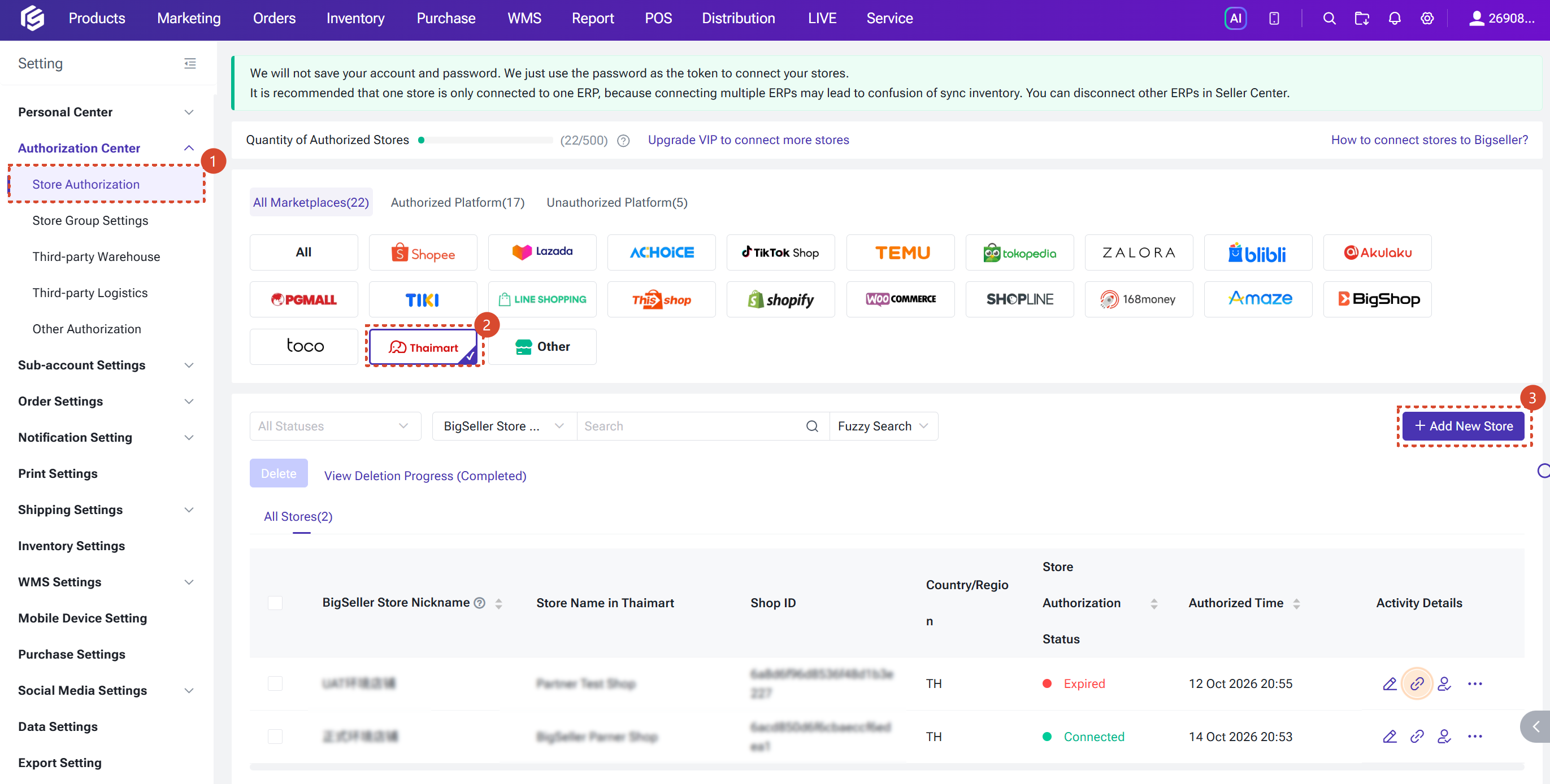Open the AI assistant icon
Screen dimensions: 1550x784
1235,18
